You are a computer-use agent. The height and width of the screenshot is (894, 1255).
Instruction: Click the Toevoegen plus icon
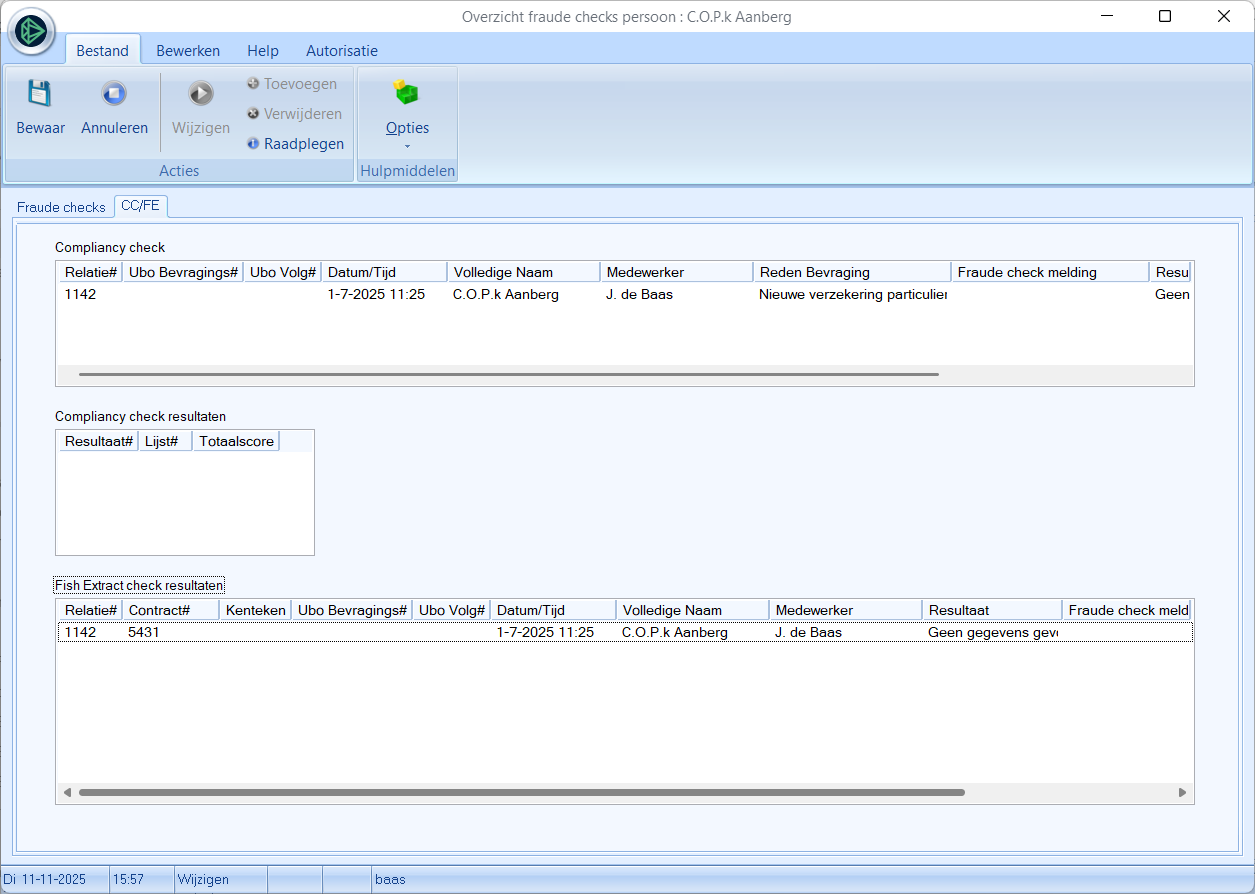[254, 84]
